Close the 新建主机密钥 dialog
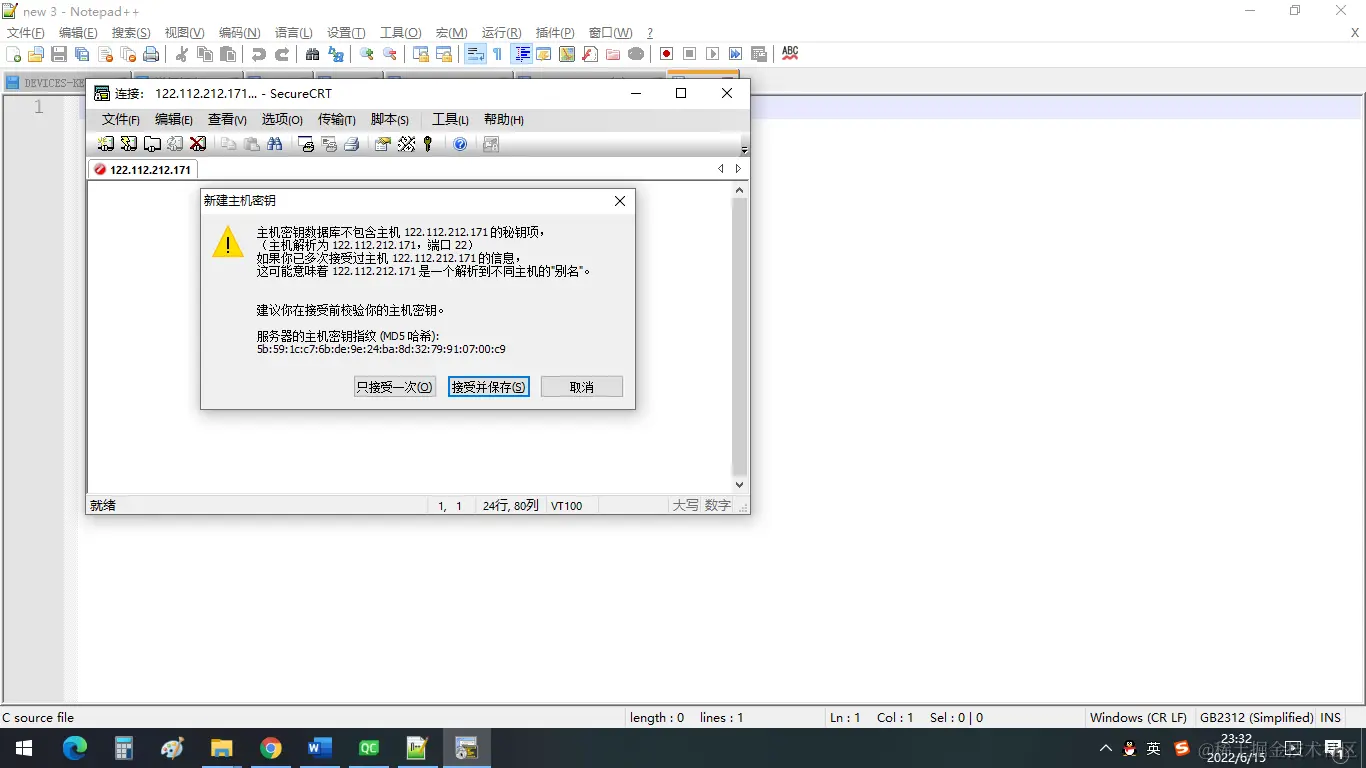The image size is (1366, 768). coord(620,201)
